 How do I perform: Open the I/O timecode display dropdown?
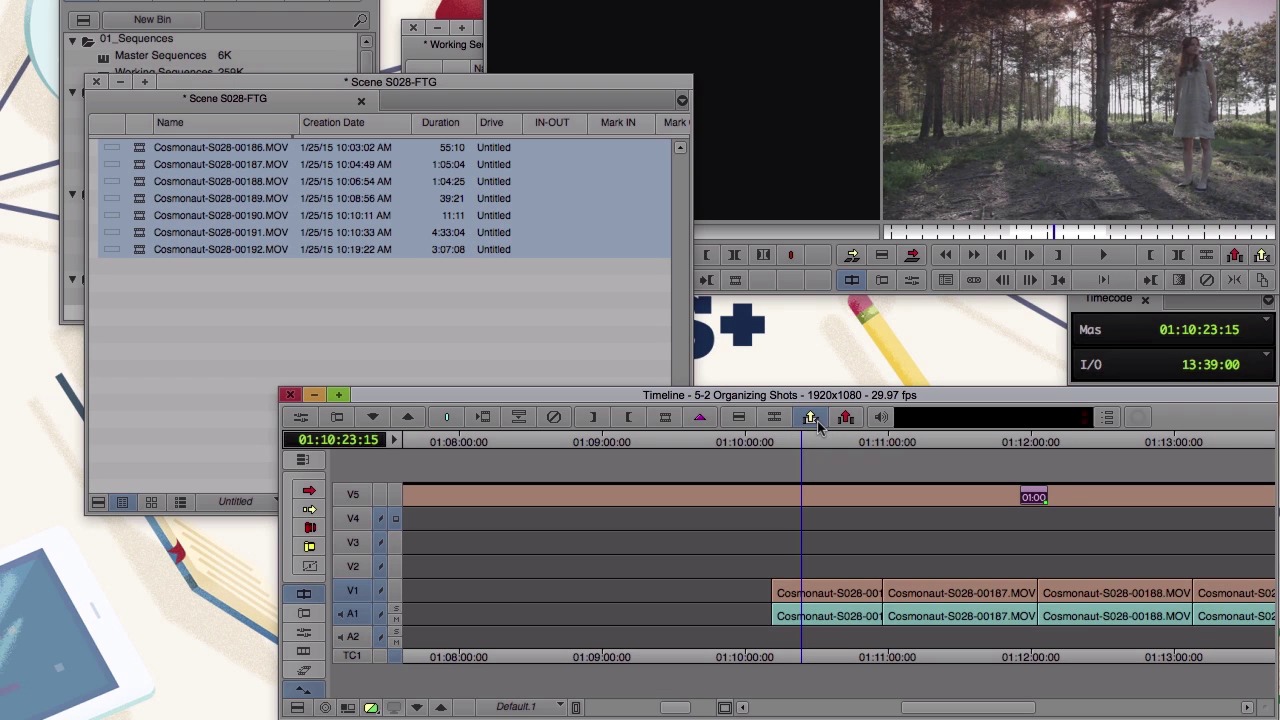click(1267, 354)
